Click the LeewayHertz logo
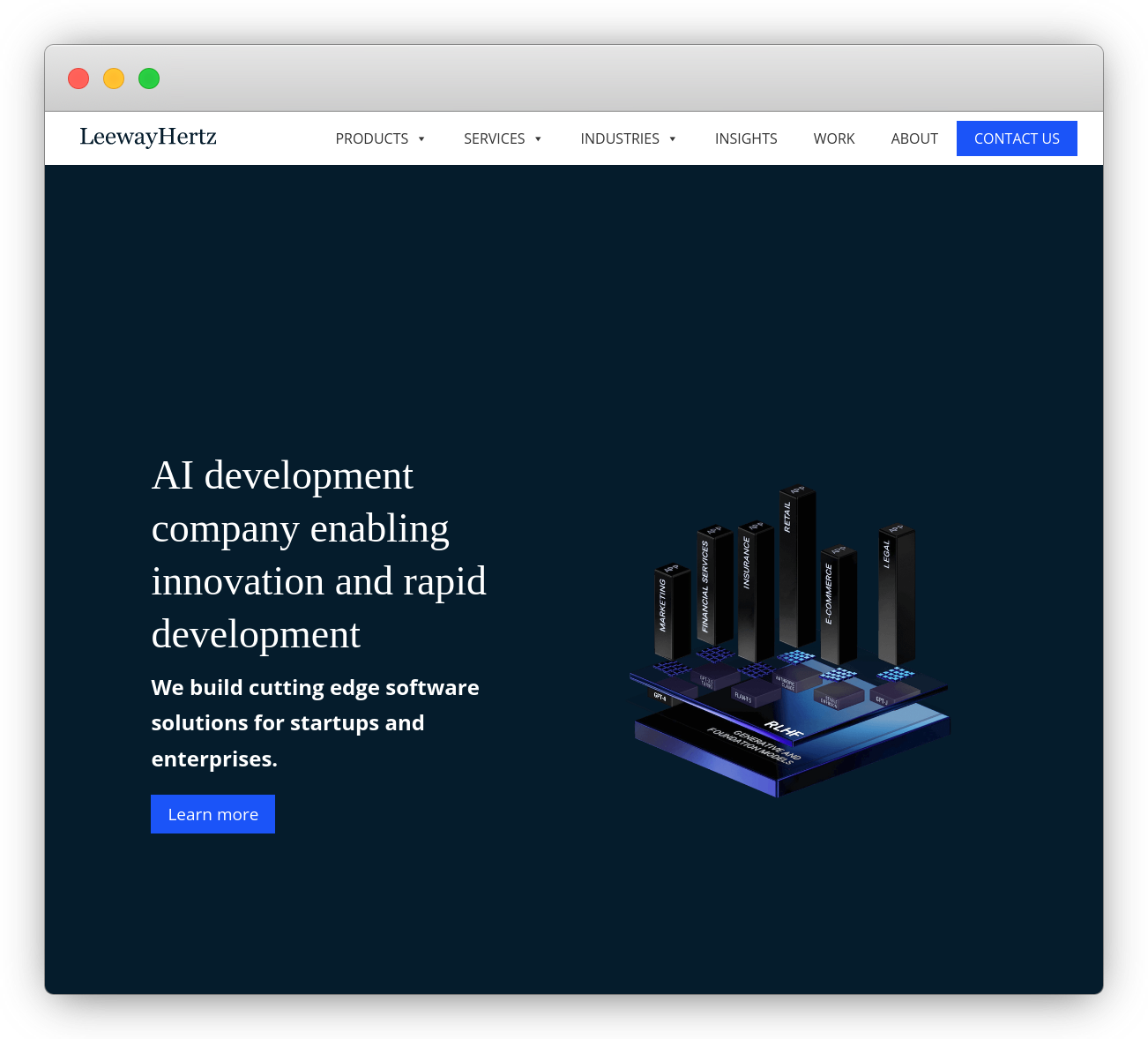This screenshot has width=1148, height=1039. point(147,138)
